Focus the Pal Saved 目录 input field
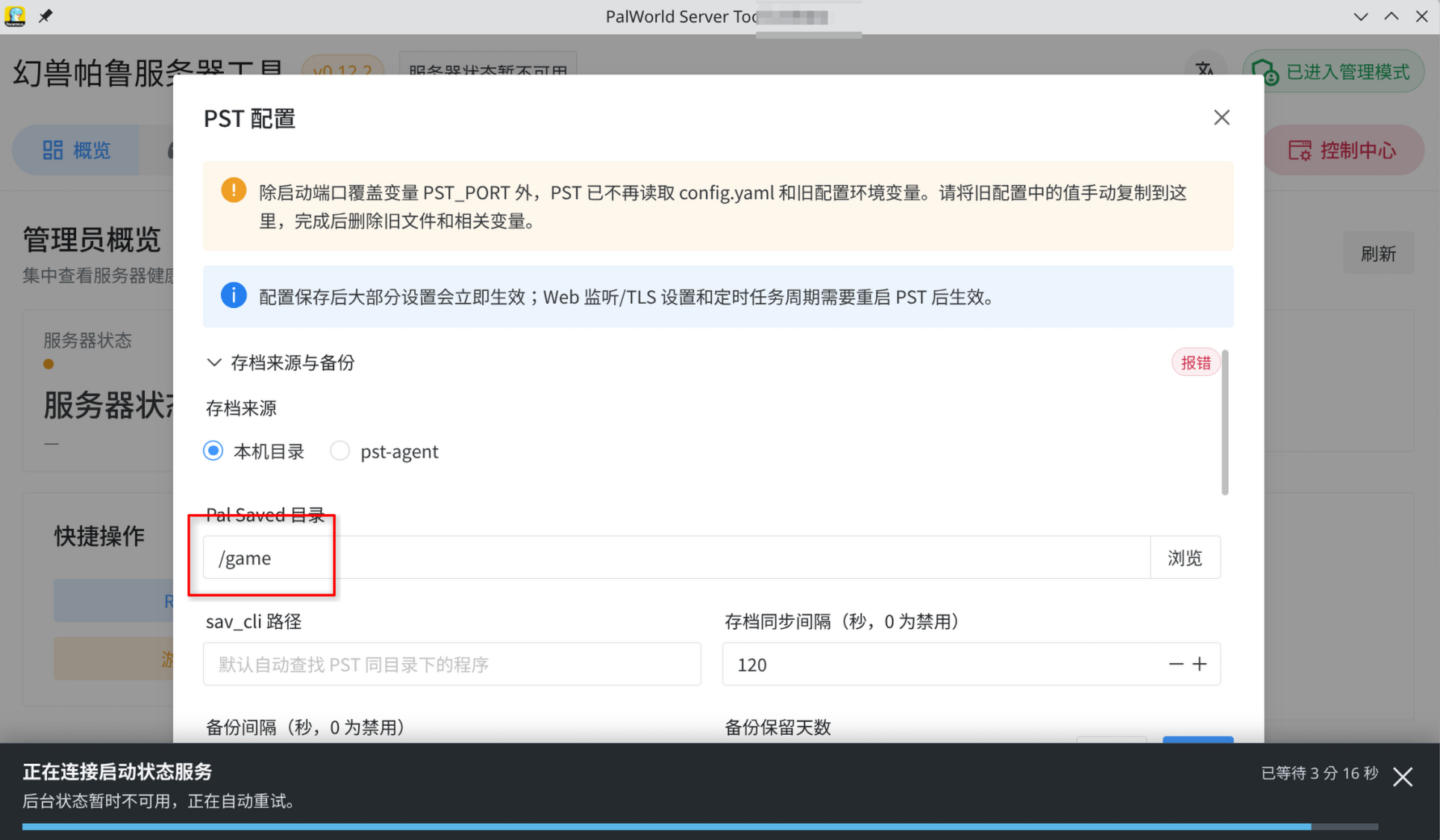This screenshot has height=840, width=1440. pos(677,558)
